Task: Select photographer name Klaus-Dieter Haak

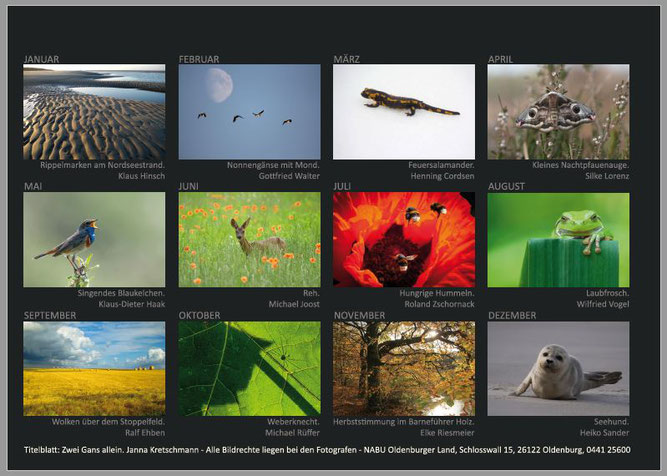Action: pos(131,304)
